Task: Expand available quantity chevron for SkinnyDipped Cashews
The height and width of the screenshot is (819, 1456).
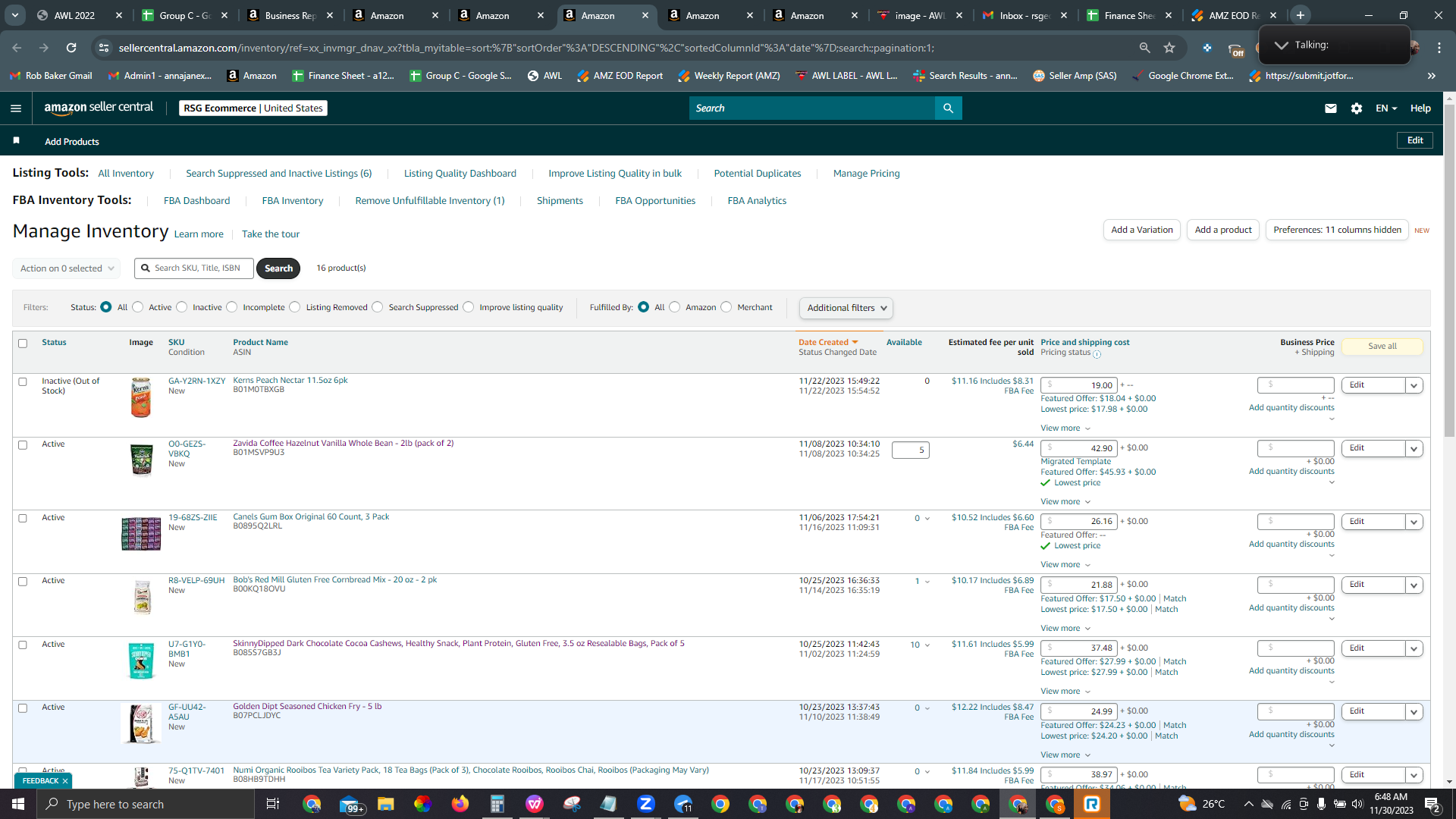Action: [x=927, y=645]
